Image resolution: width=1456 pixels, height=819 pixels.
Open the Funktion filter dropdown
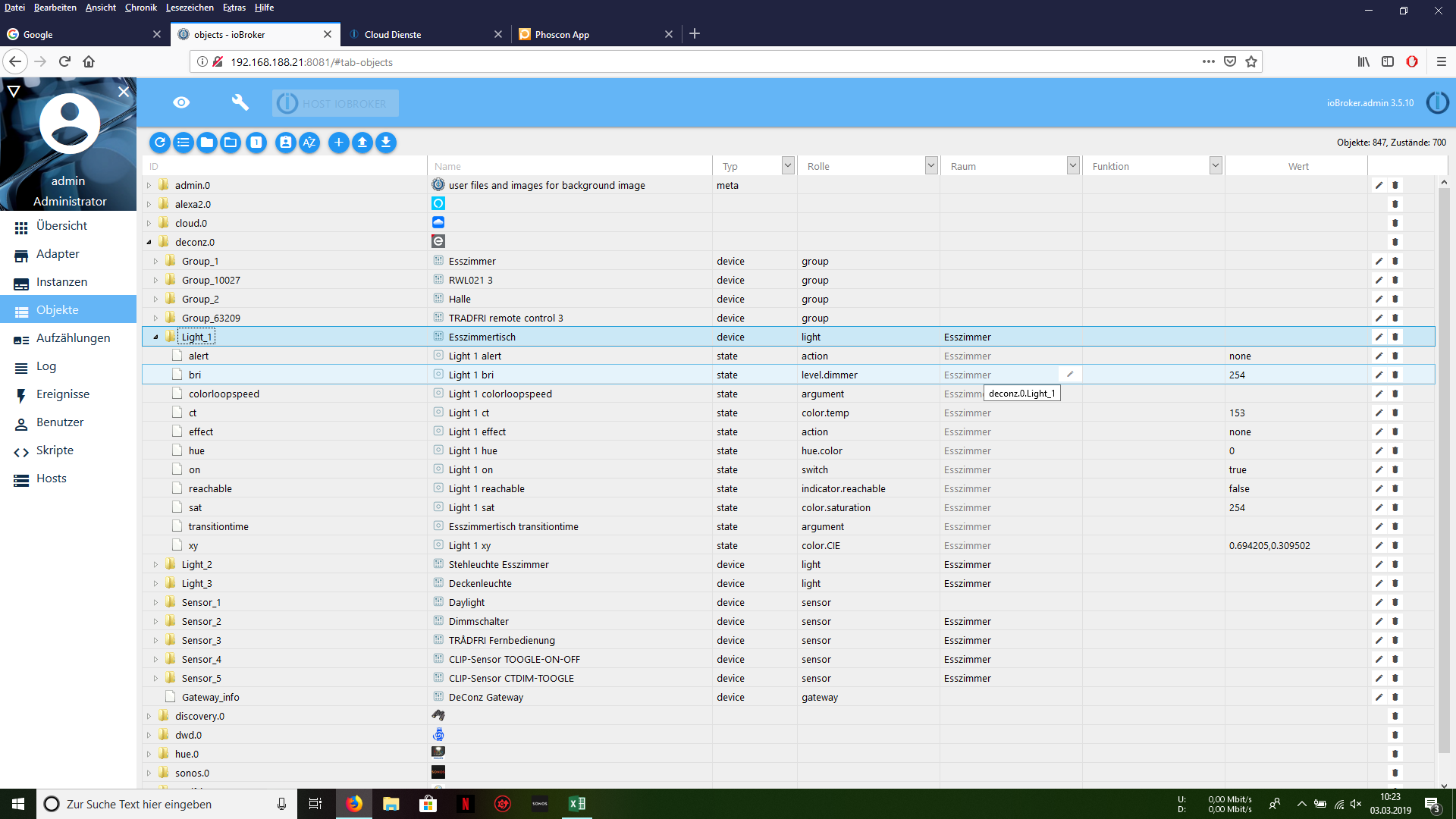point(1216,165)
